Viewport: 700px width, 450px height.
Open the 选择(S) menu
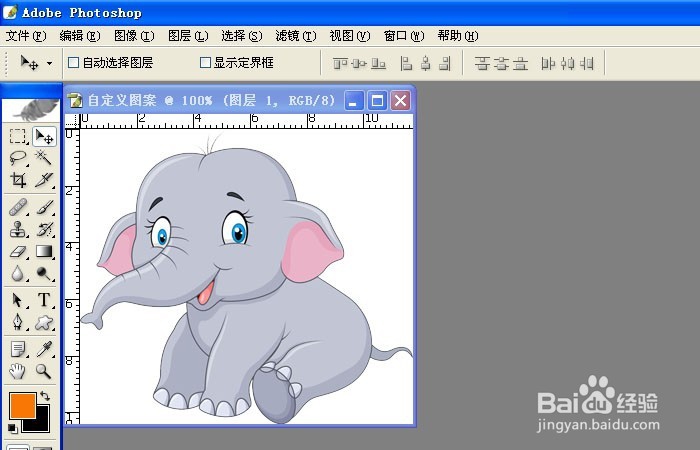point(242,36)
